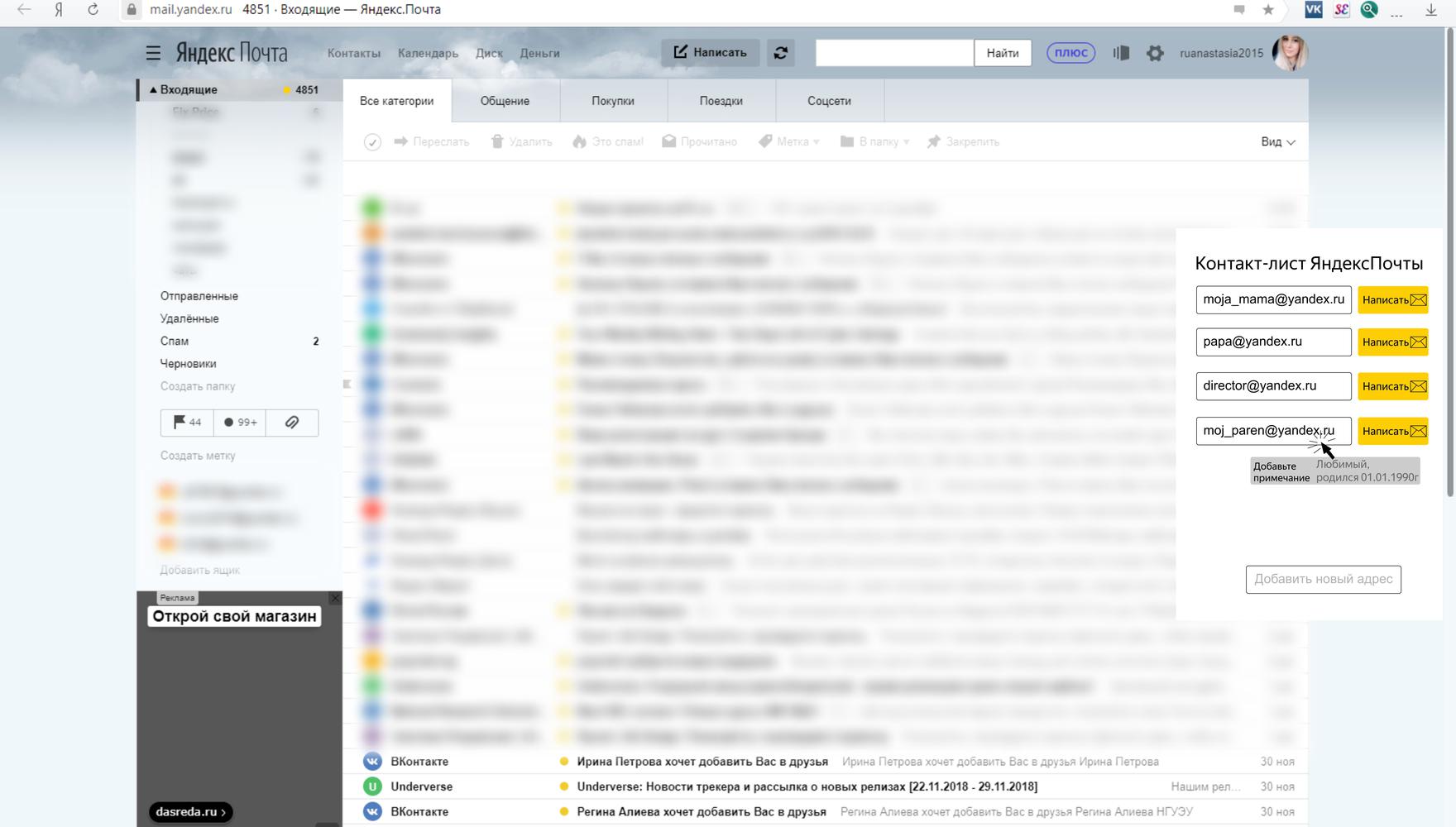Switch to the Общение tab

(505, 101)
